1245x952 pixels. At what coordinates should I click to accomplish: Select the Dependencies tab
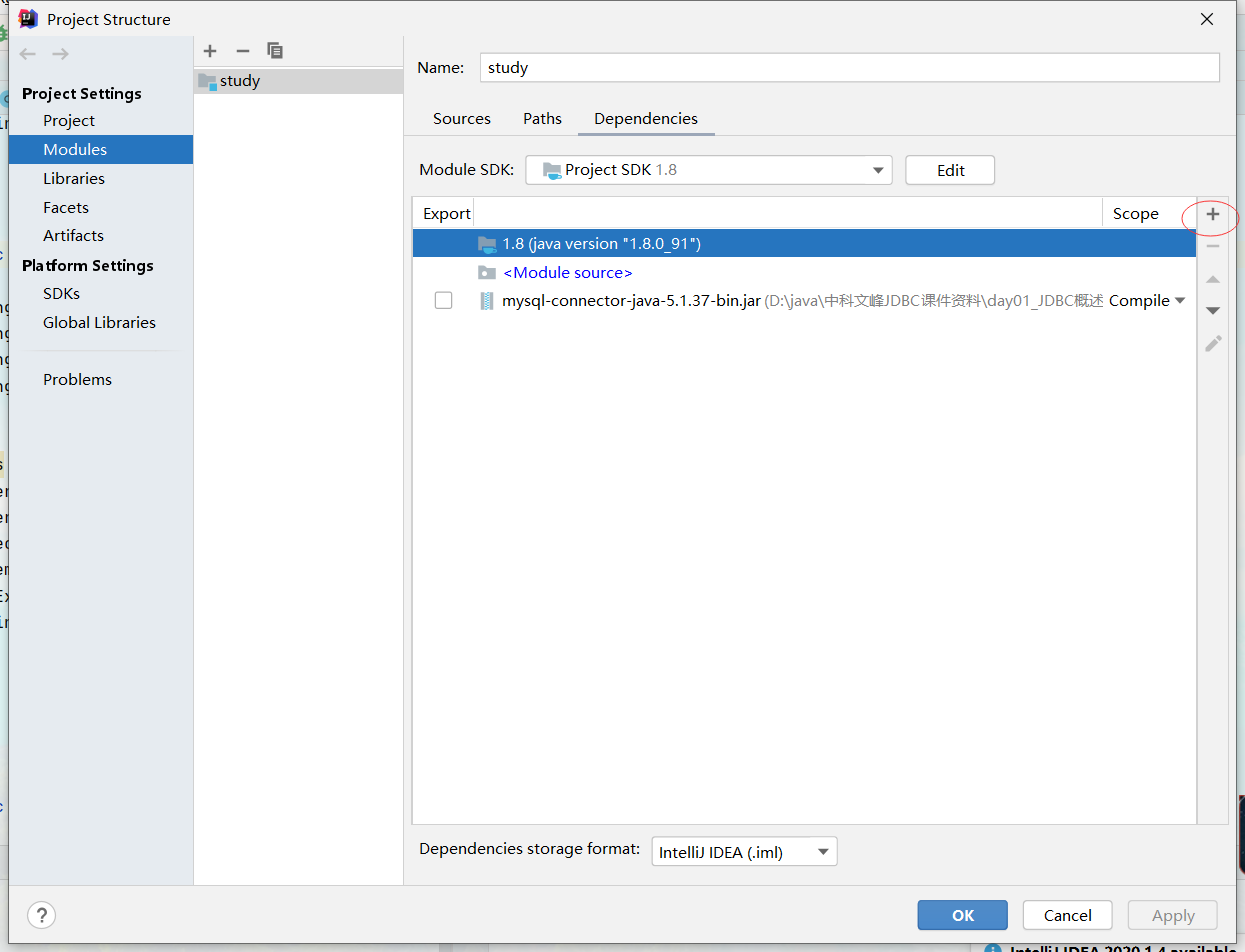pyautogui.click(x=646, y=119)
